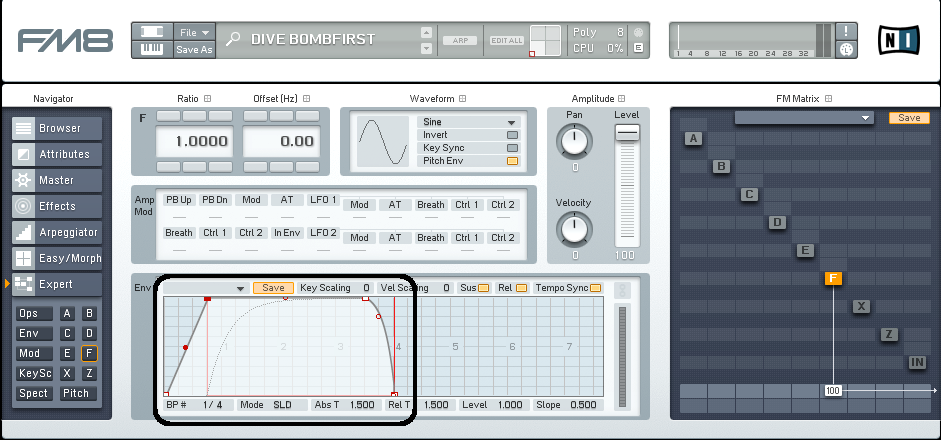Toggle the Invert checkbox
The image size is (941, 440).
[513, 135]
